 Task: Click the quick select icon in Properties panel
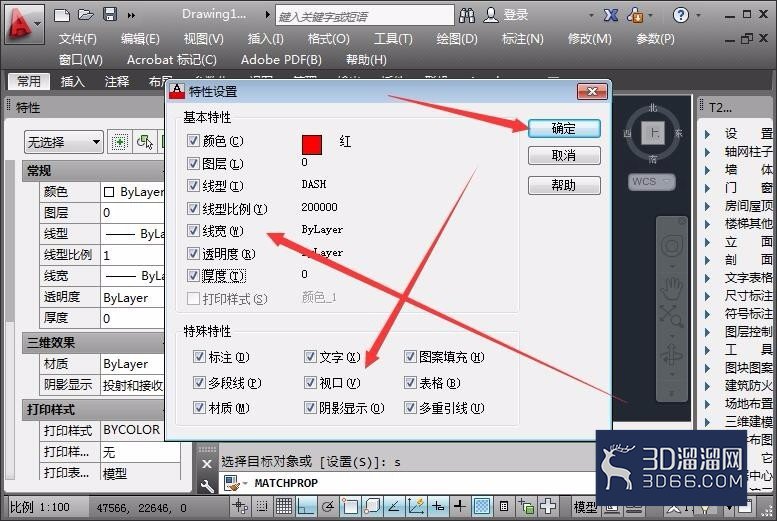click(119, 142)
